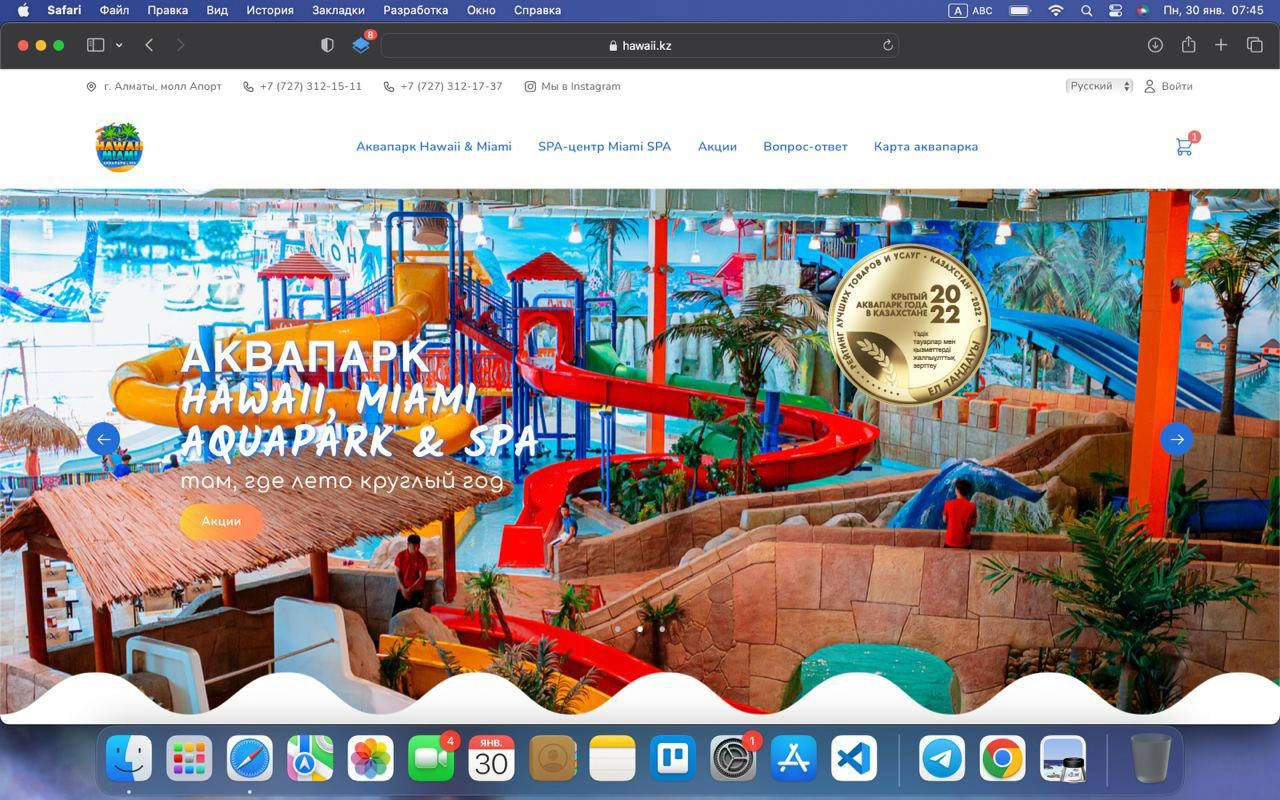This screenshot has height=800, width=1280.
Task: Open the Файл menu
Action: pyautogui.click(x=114, y=10)
